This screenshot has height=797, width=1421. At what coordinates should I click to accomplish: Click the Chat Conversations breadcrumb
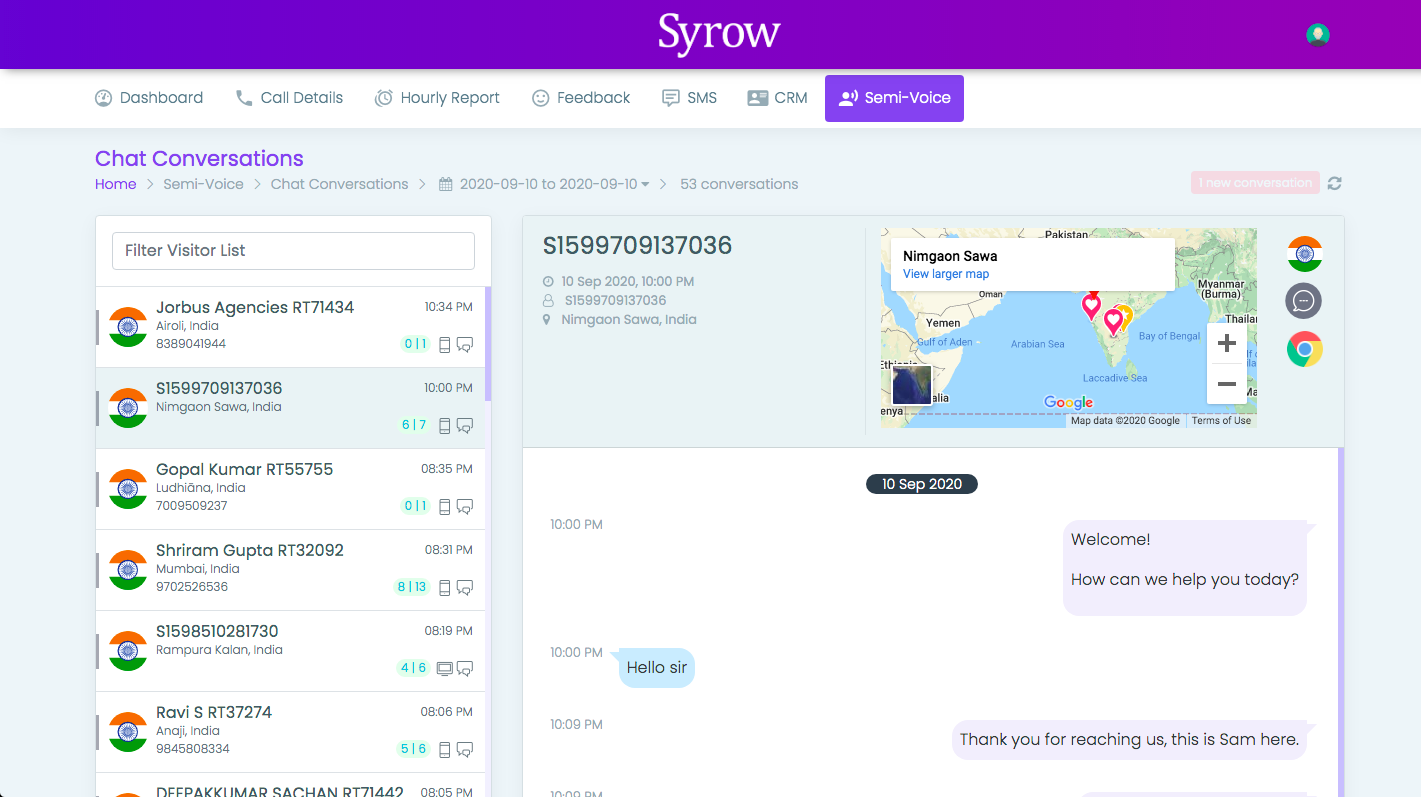pyautogui.click(x=340, y=184)
